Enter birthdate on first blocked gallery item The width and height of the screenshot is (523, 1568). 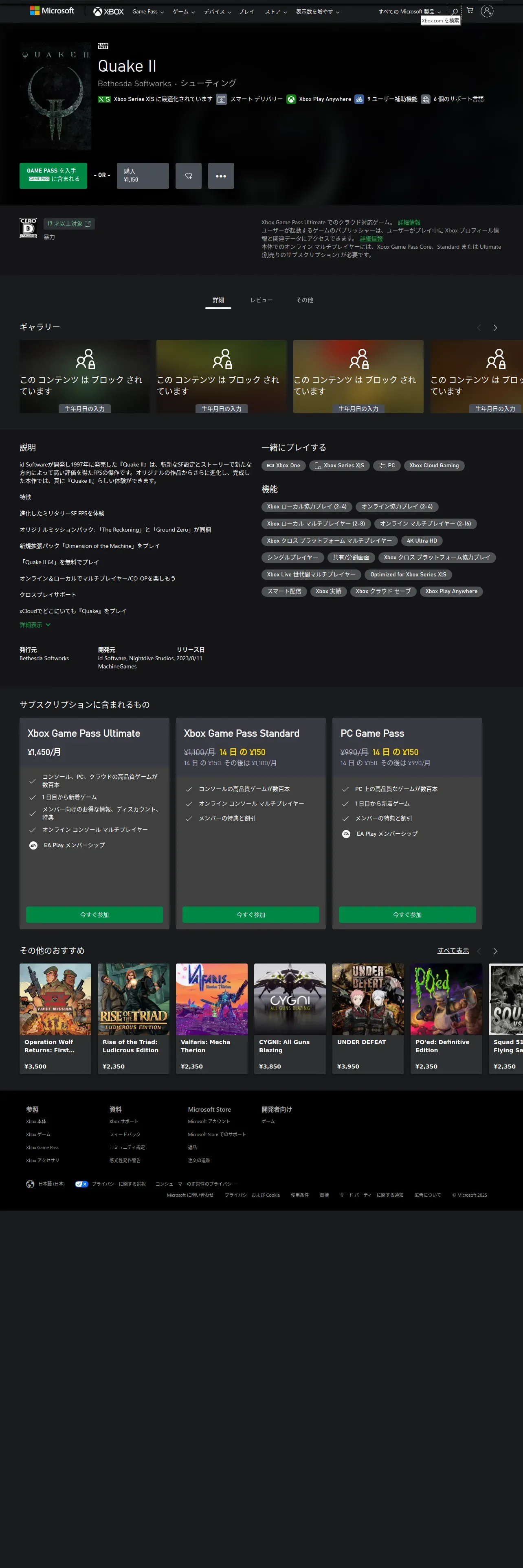85,408
